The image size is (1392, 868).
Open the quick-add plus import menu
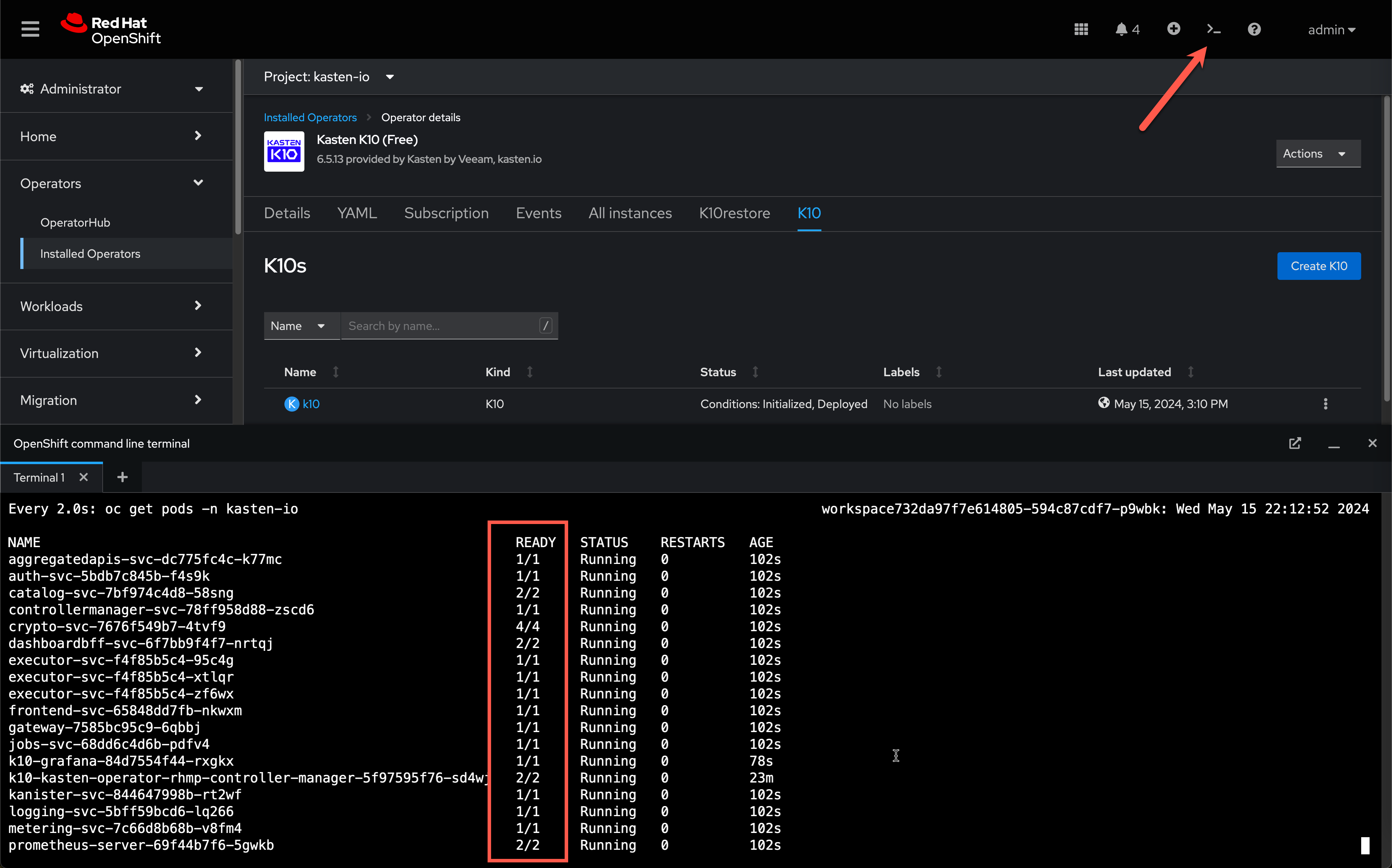pyautogui.click(x=1173, y=29)
